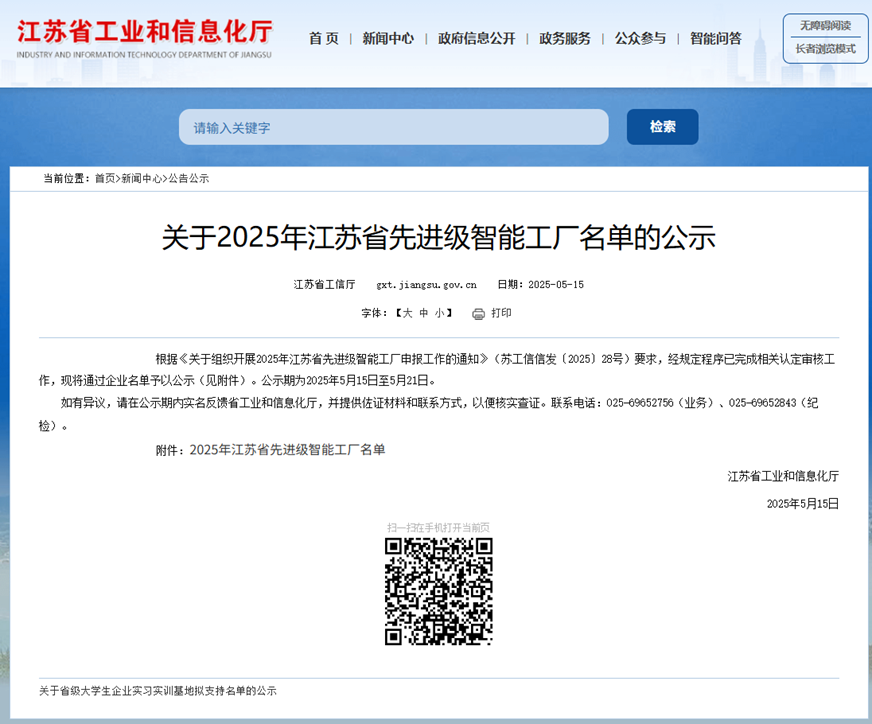Open the 公众参与 public participation menu
Screen dimensions: 872x724
pyautogui.click(x=640, y=38)
